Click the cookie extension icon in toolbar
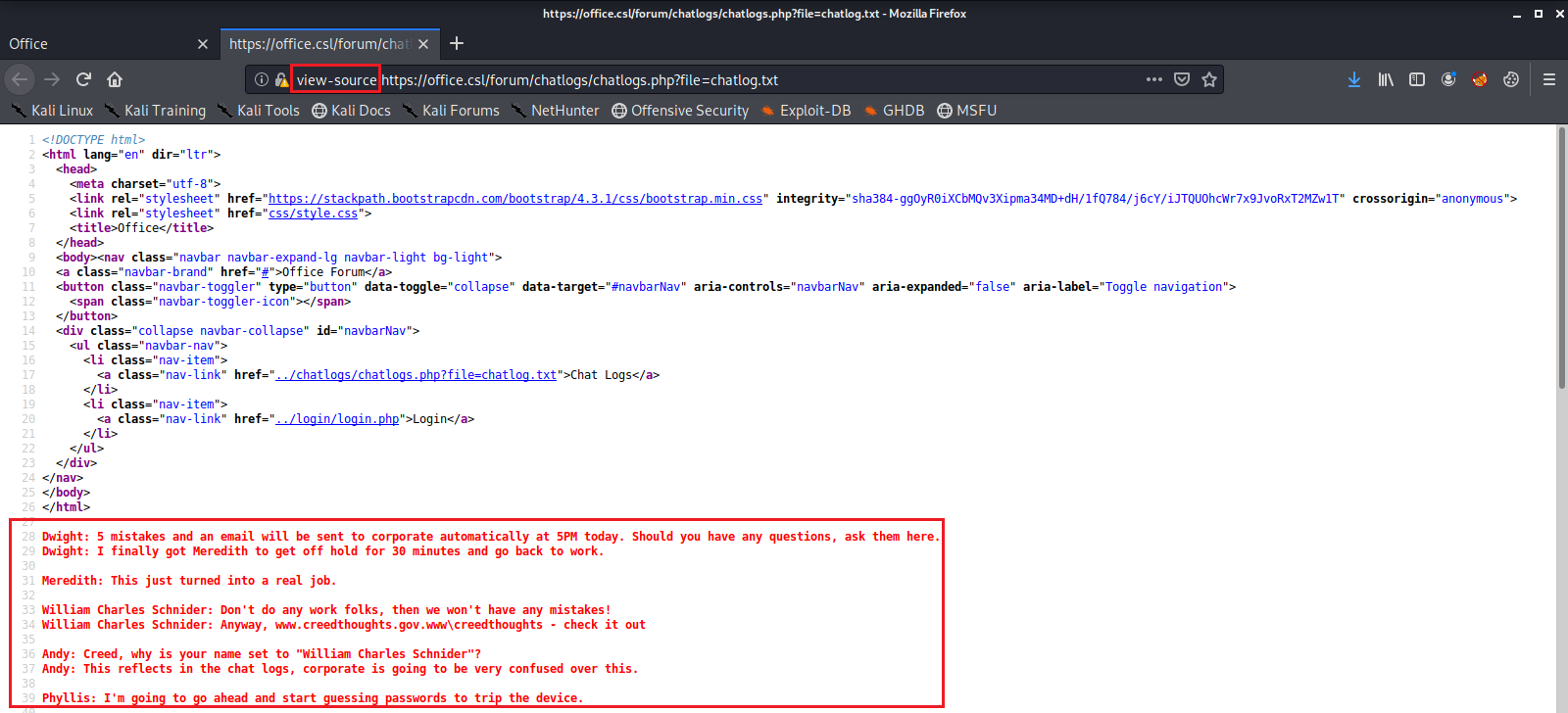Image resolution: width=1568 pixels, height=713 pixels. [1511, 79]
